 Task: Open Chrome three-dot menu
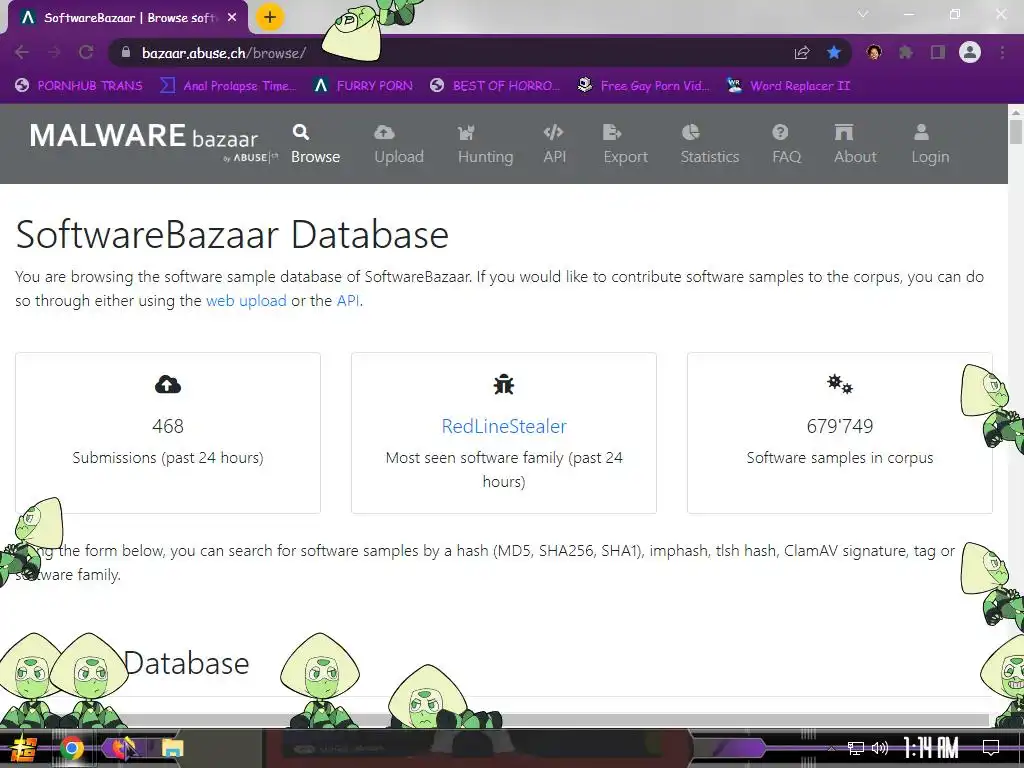(x=1002, y=52)
